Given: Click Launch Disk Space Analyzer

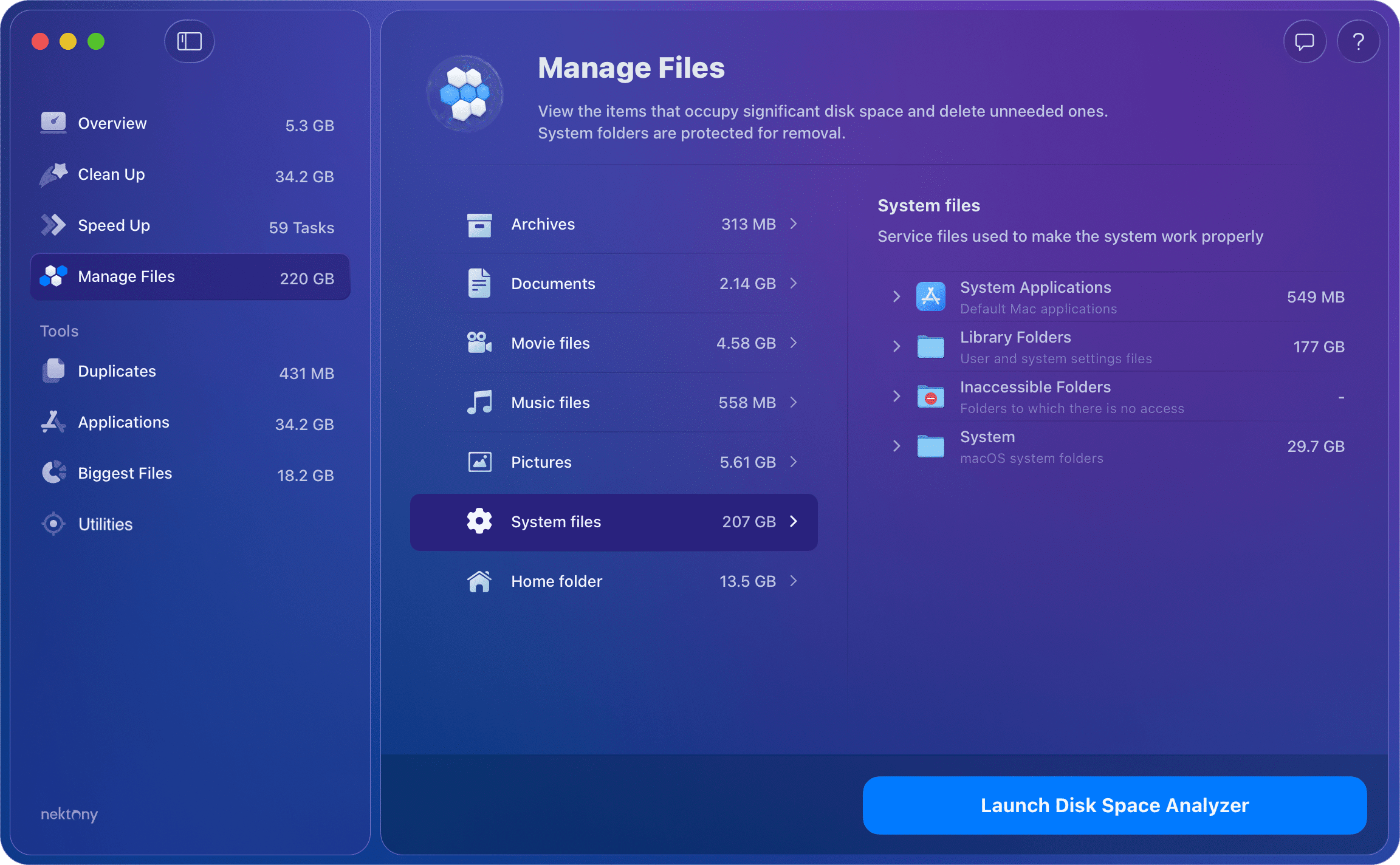Looking at the screenshot, I should pyautogui.click(x=1114, y=805).
